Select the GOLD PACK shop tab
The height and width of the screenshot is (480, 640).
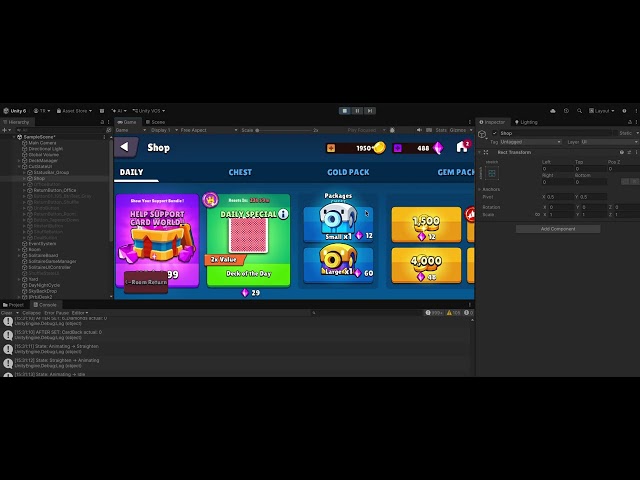pyautogui.click(x=348, y=172)
